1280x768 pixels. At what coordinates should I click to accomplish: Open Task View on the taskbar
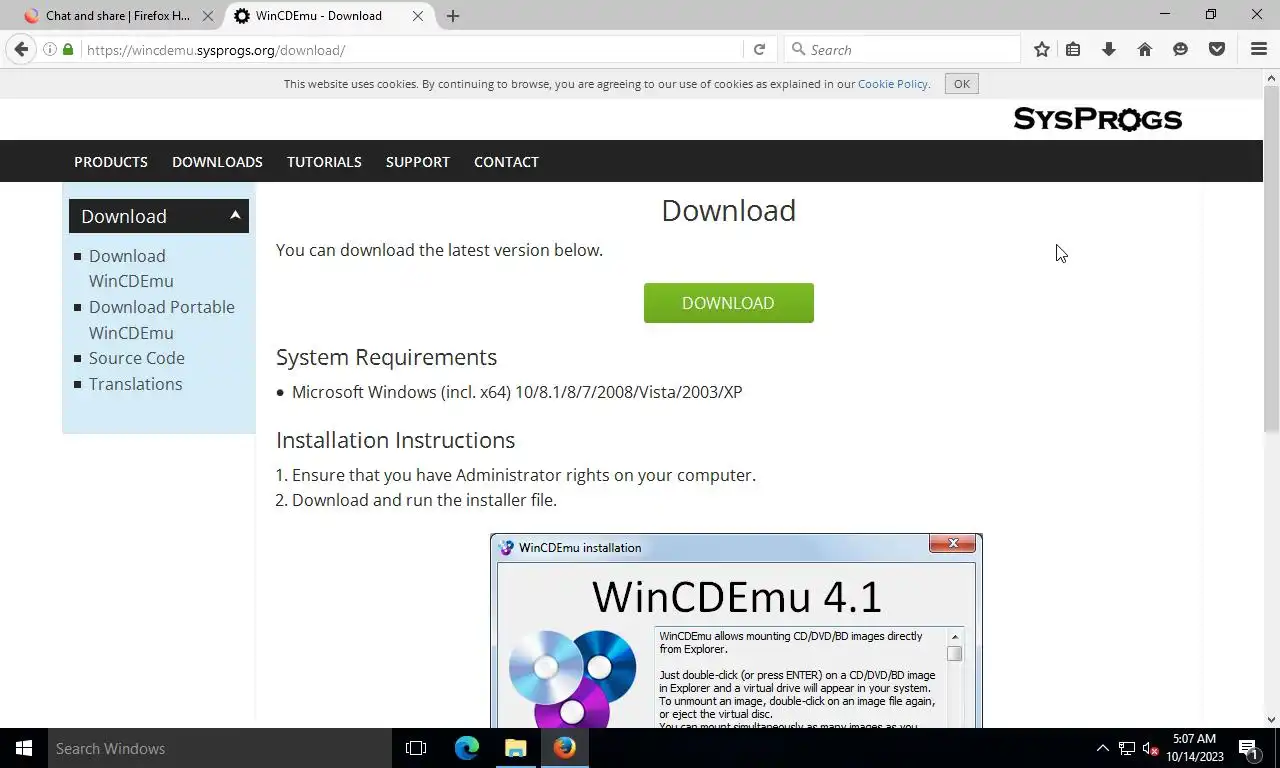(x=416, y=748)
